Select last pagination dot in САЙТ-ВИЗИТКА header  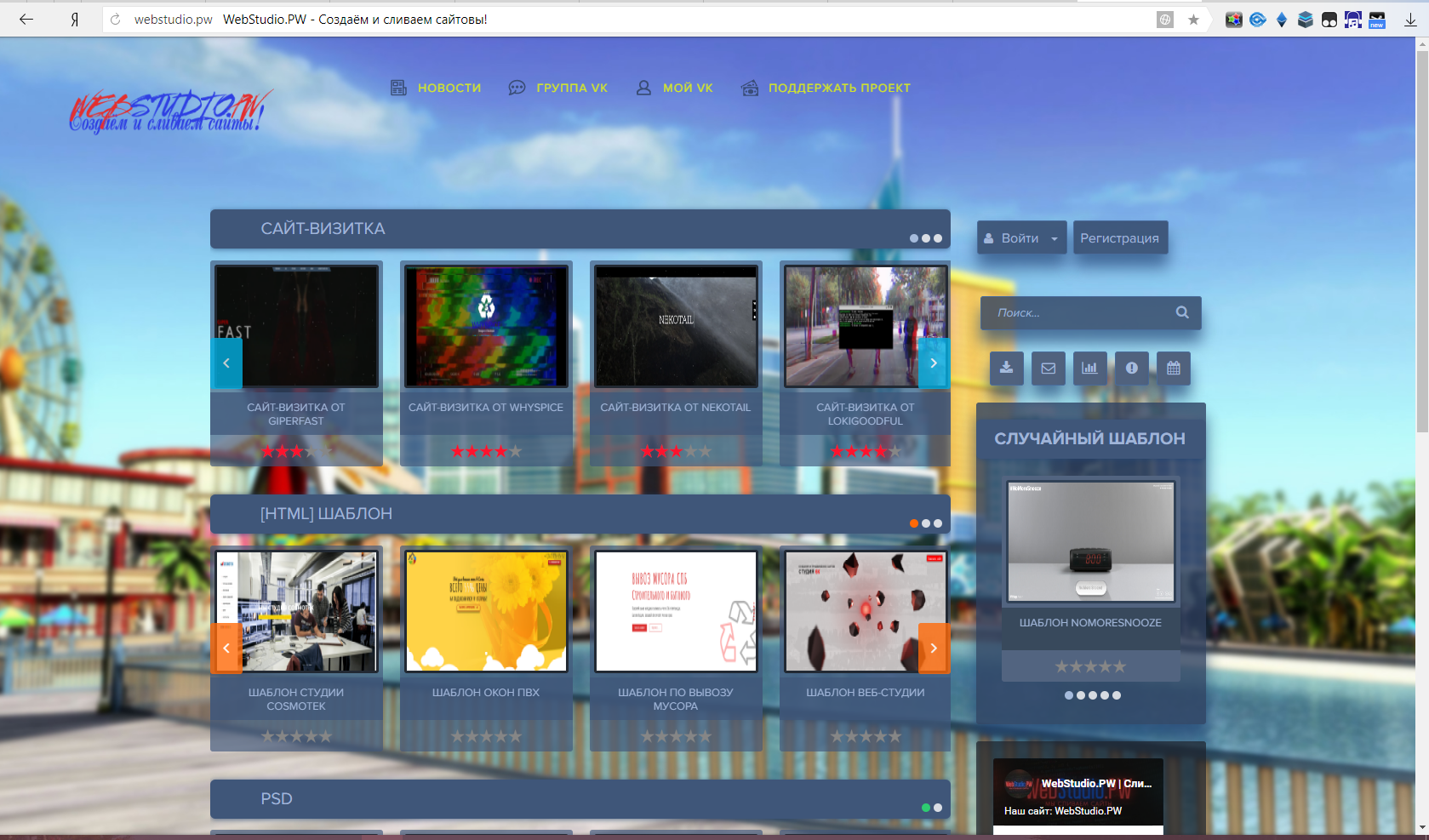(x=938, y=238)
